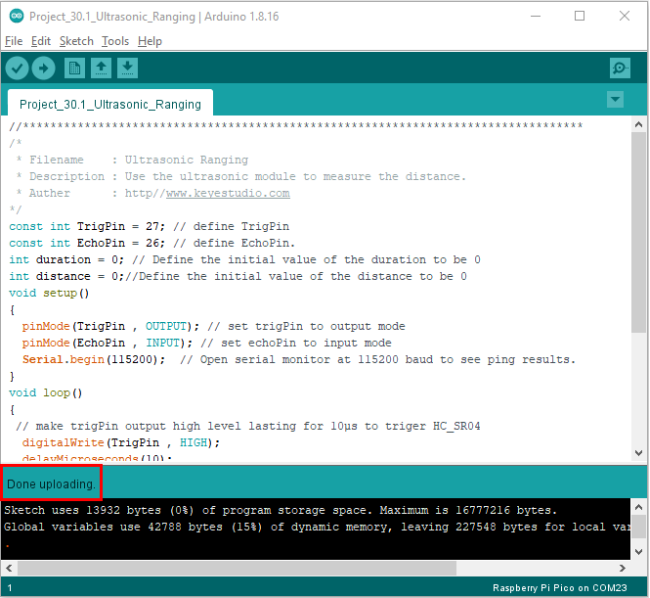Save the sketch using down-arrow icon

(128, 68)
